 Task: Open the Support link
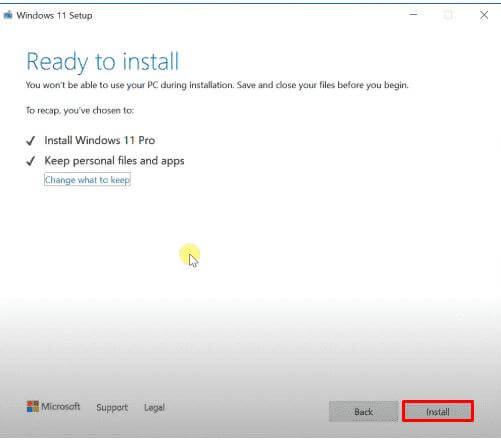(x=112, y=407)
